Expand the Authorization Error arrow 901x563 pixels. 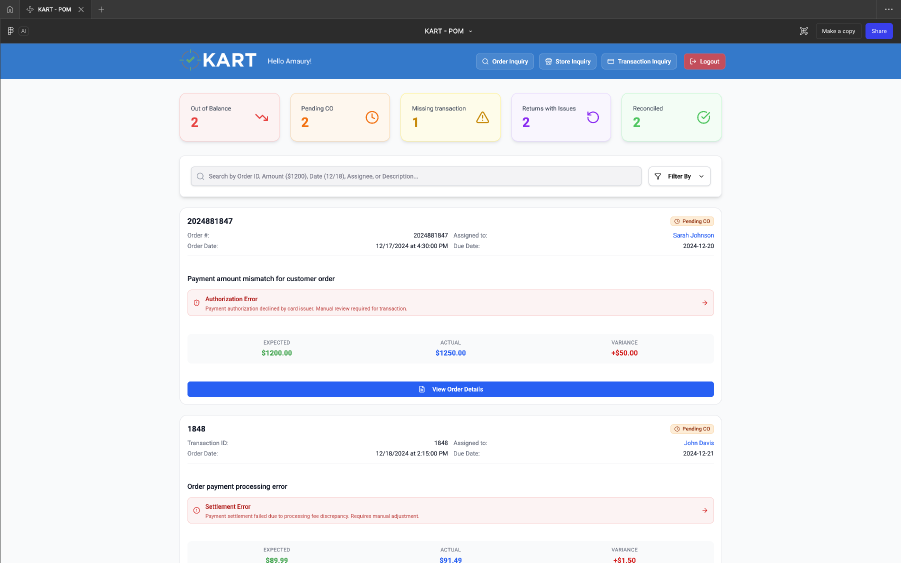coord(704,303)
